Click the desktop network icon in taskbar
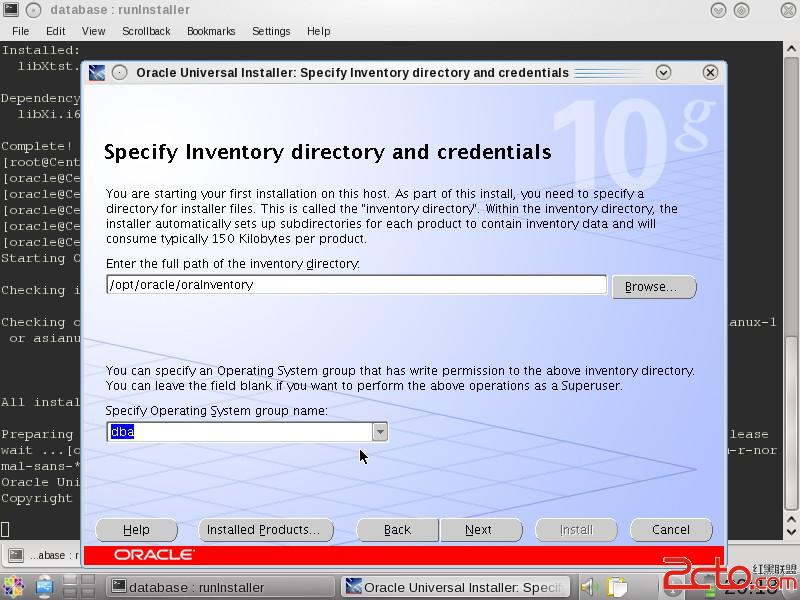Viewport: 800px width, 600px height. (x=44, y=587)
